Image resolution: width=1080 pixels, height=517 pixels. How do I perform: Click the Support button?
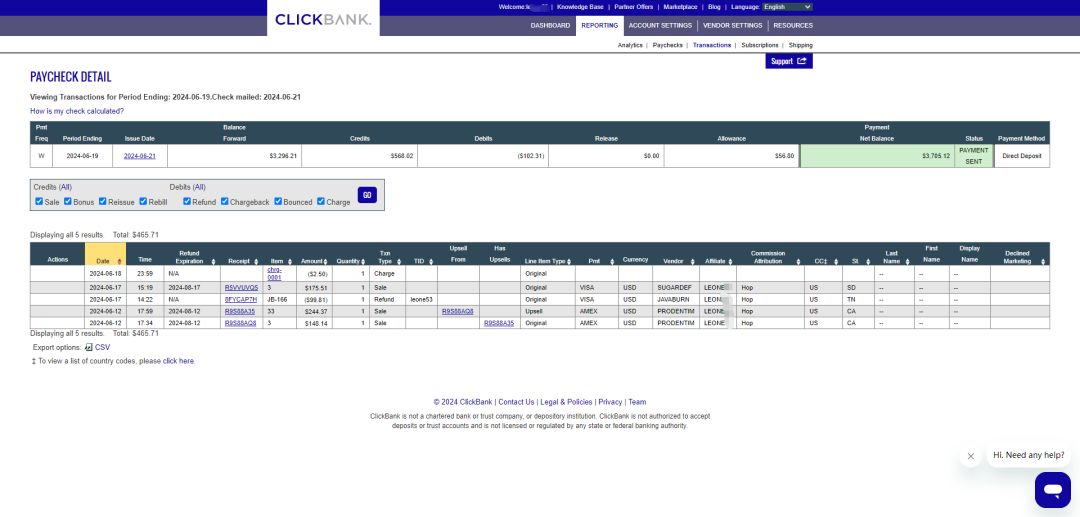point(789,61)
